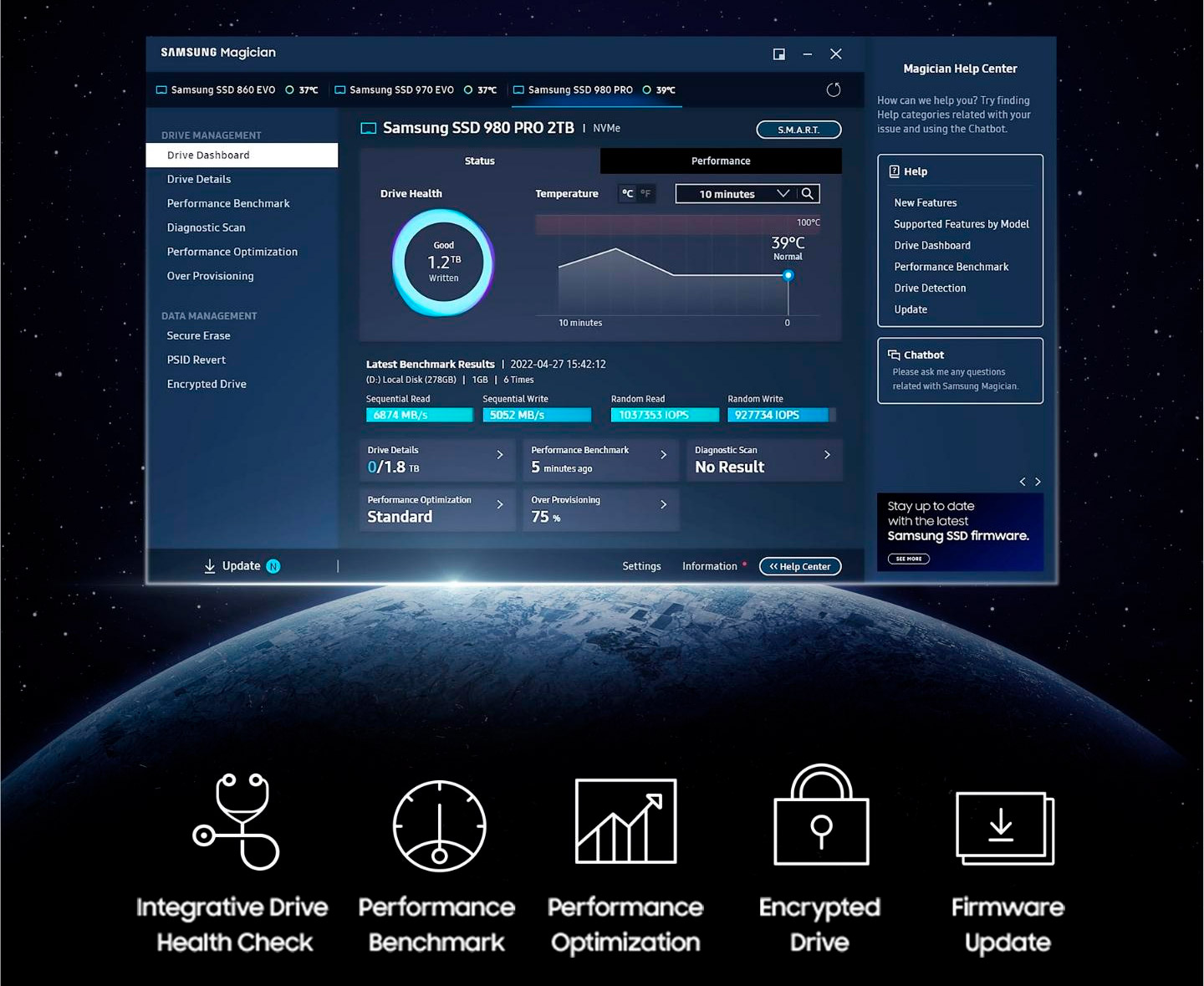The height and width of the screenshot is (986, 1204).
Task: Click the Chatbot speech bubble icon
Action: tap(894, 355)
